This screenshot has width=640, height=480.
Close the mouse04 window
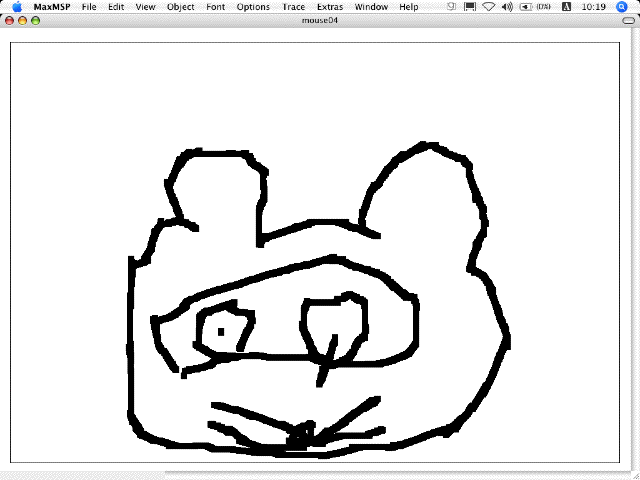pos(9,21)
